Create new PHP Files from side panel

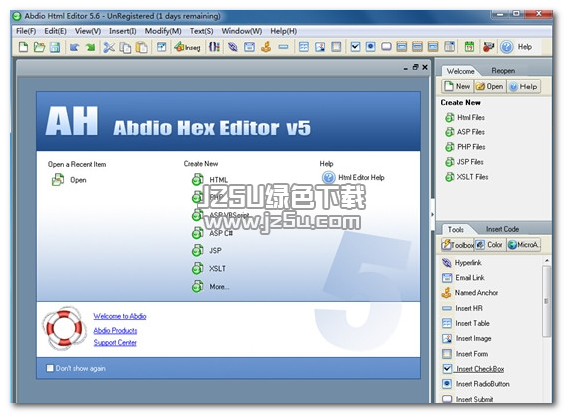pos(465,147)
